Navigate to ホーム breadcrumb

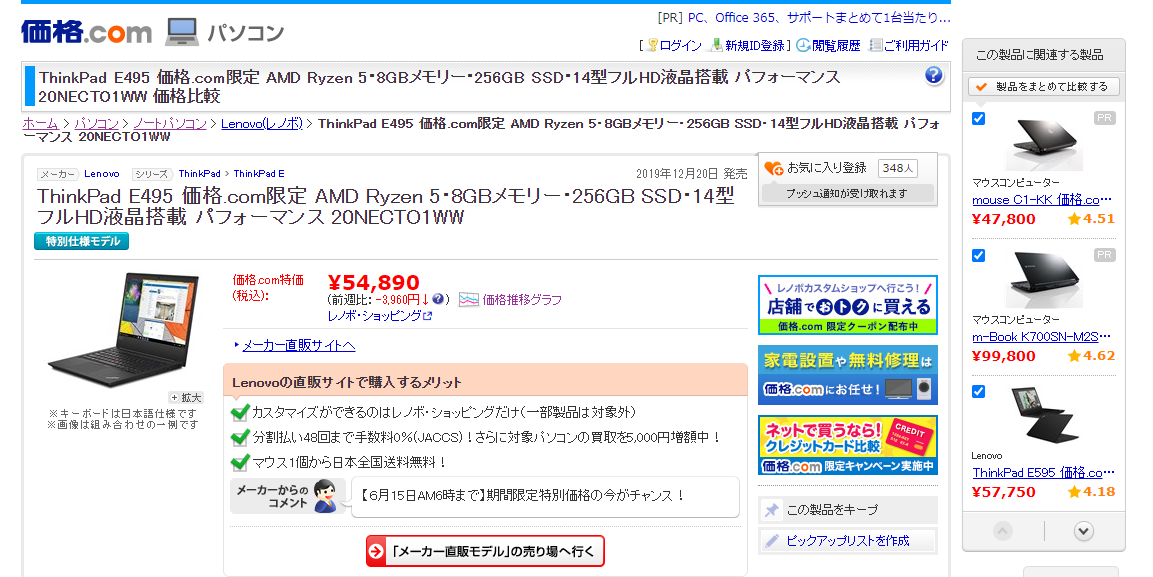(40, 123)
